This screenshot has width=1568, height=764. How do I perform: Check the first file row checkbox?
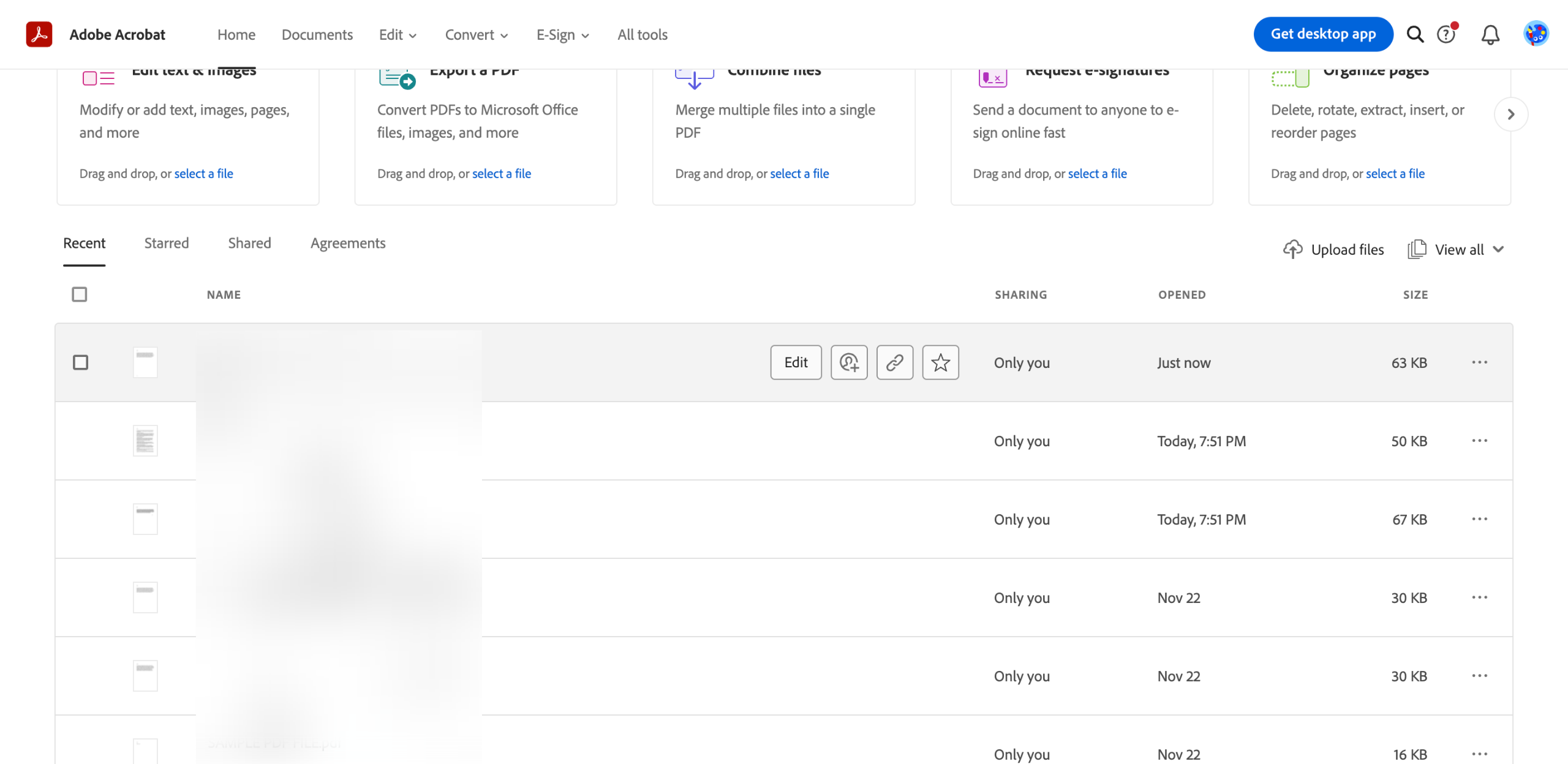(x=80, y=362)
